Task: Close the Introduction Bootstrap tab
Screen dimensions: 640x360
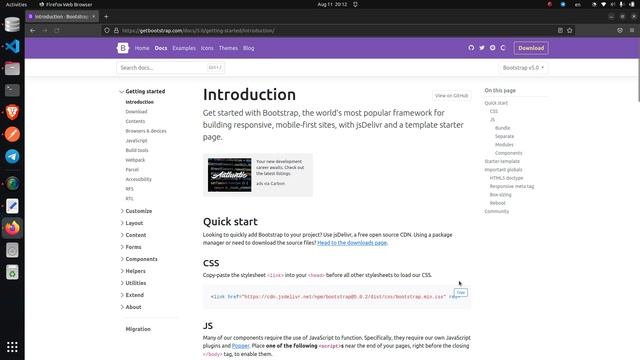Action: coord(93,16)
